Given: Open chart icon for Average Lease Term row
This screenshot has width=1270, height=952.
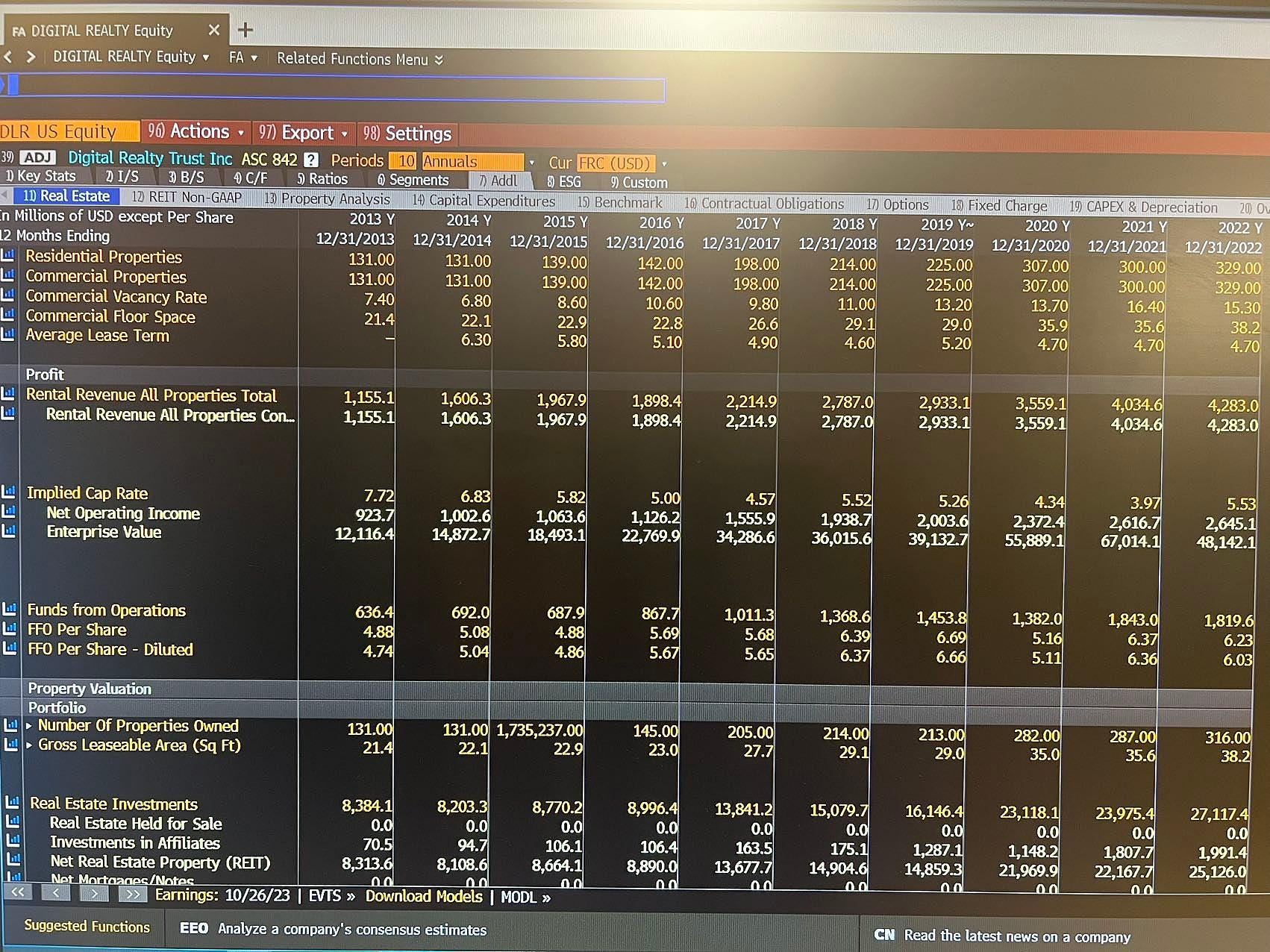Looking at the screenshot, I should coord(8,334).
